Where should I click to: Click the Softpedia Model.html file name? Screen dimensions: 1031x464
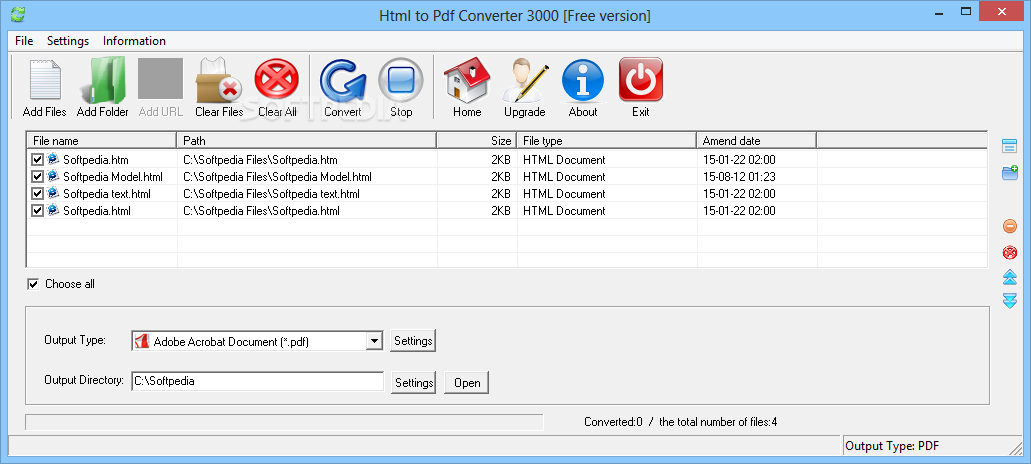(x=112, y=177)
